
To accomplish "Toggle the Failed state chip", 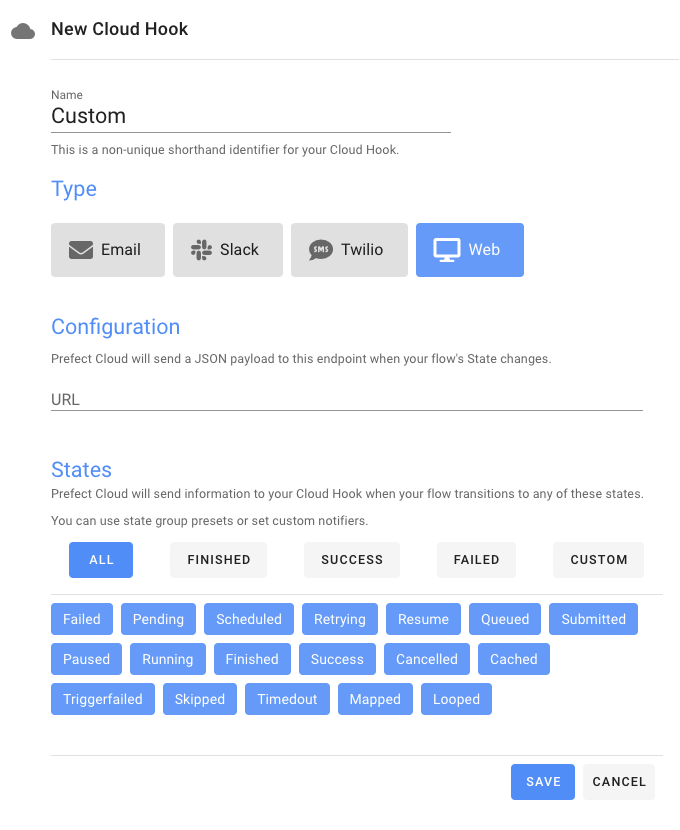I will tap(82, 619).
